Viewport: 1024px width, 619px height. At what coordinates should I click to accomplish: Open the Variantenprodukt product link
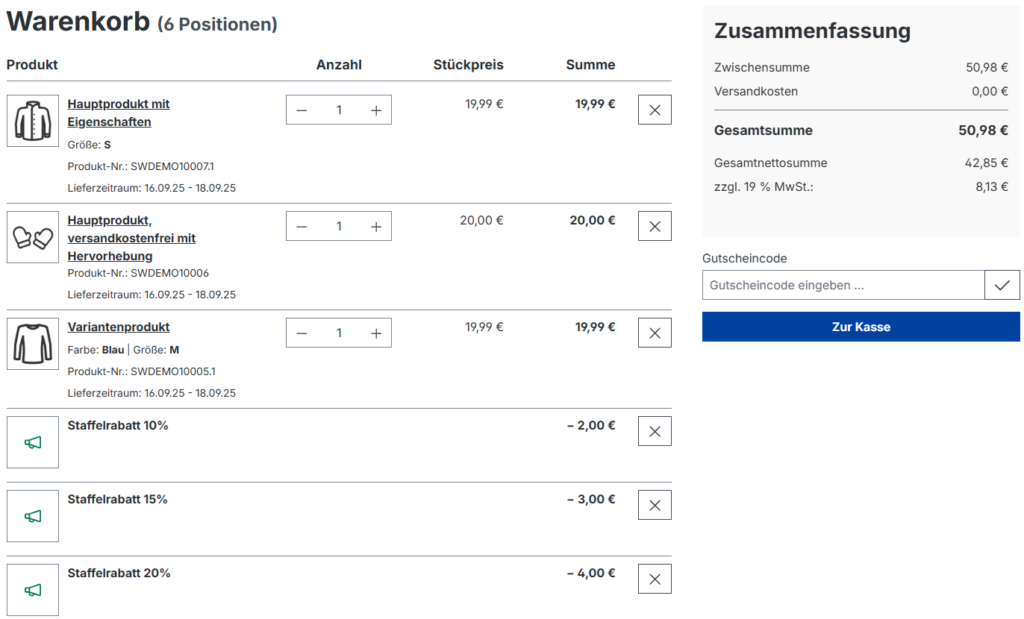point(118,327)
